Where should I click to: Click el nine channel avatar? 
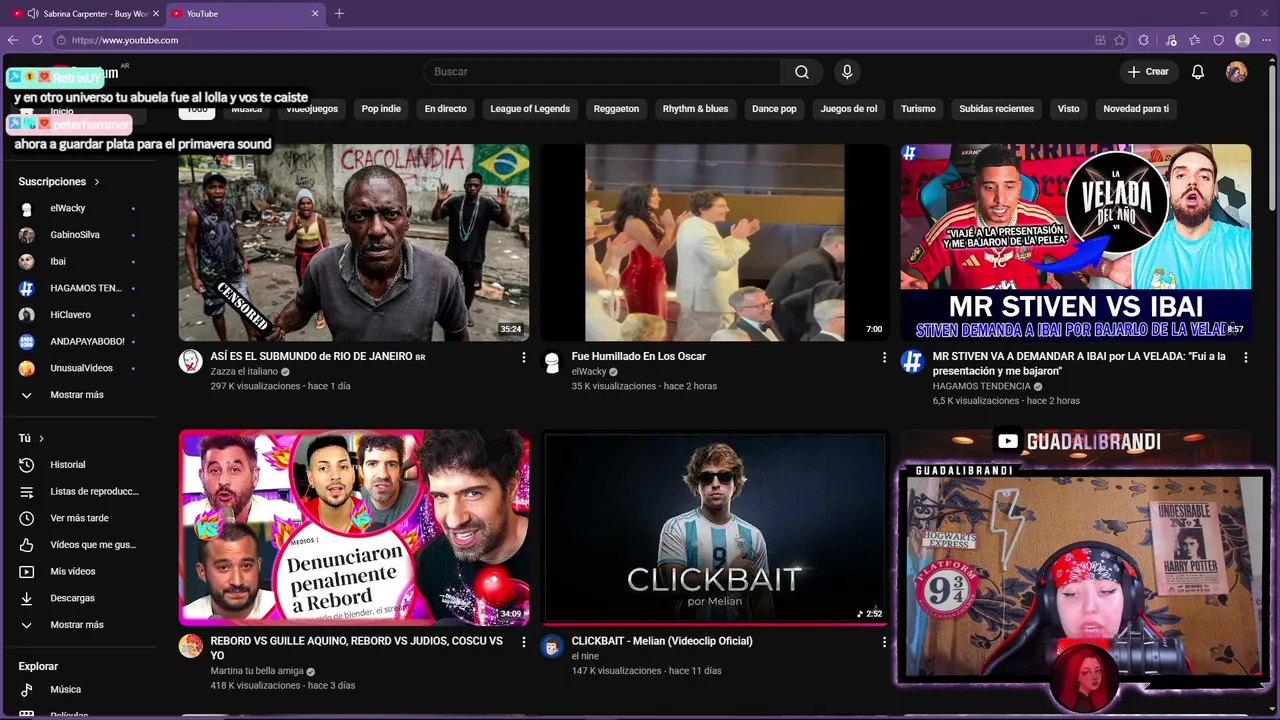tap(552, 646)
